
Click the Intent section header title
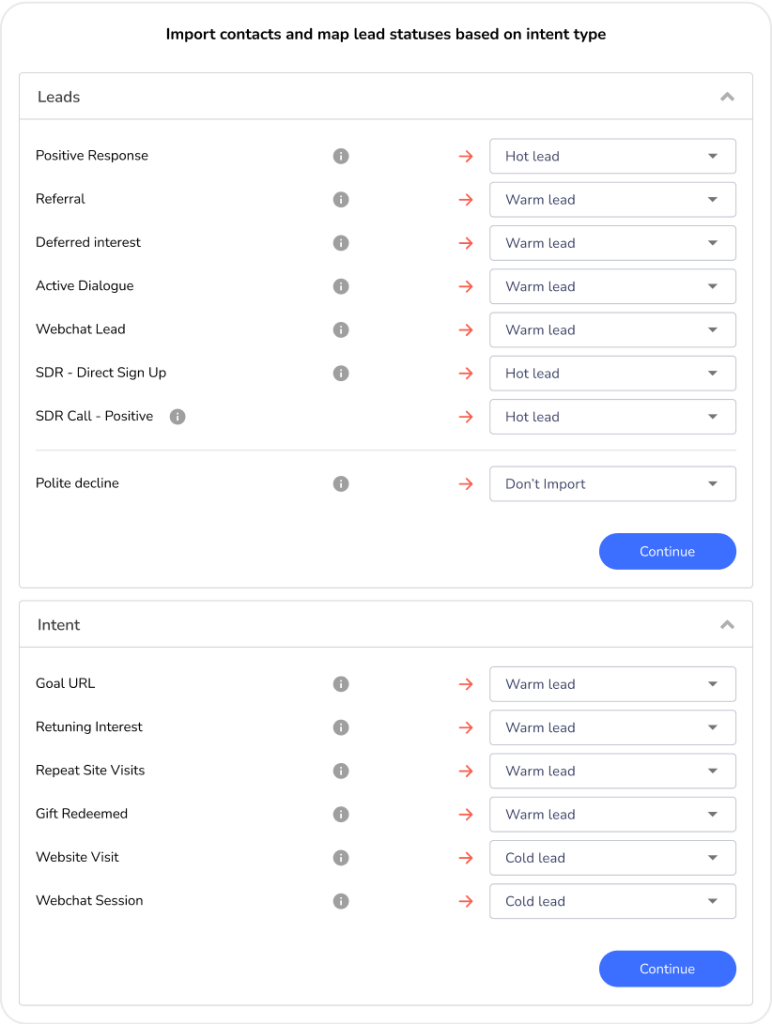coord(59,625)
